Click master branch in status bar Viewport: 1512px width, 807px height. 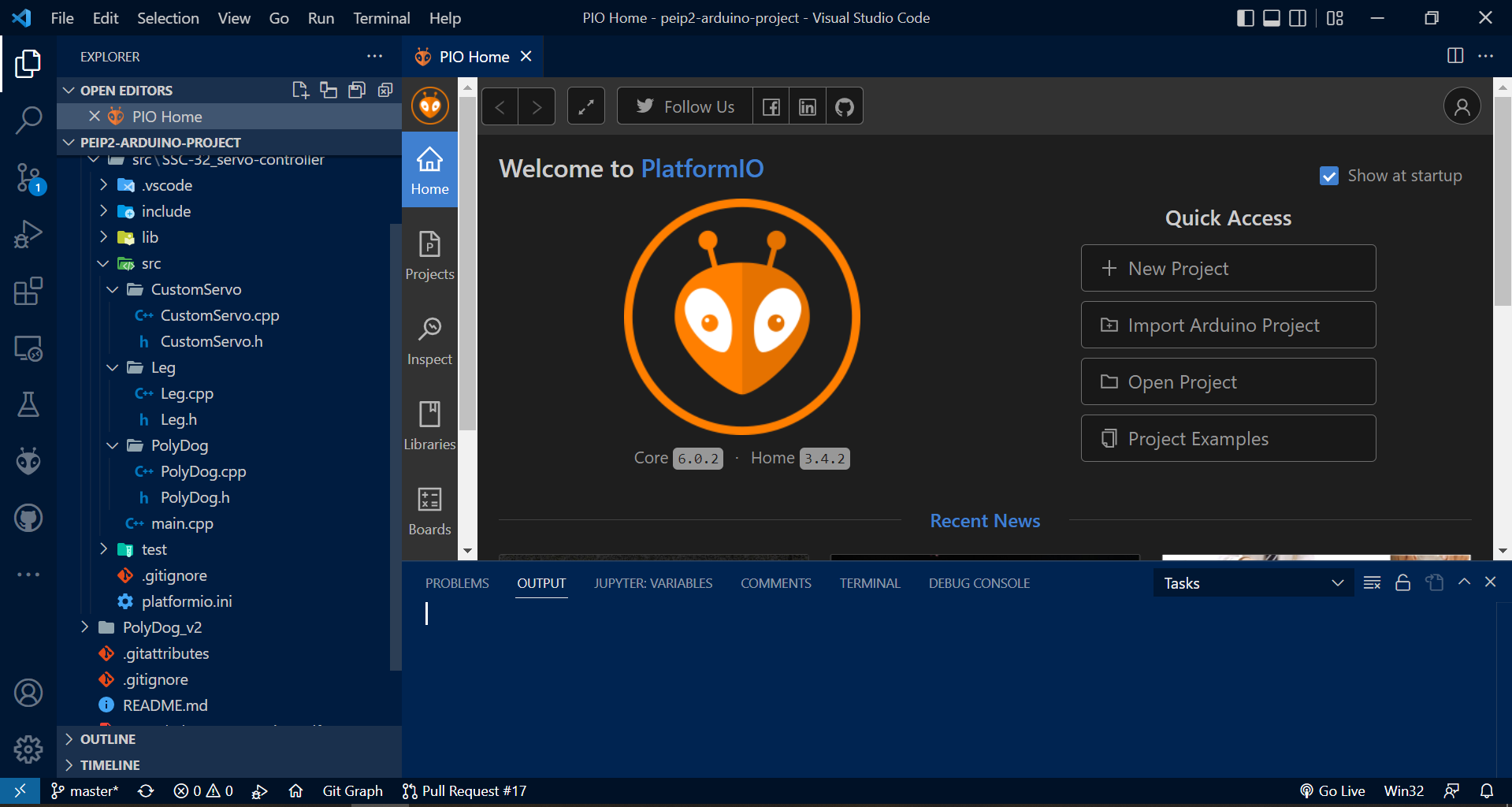pos(84,791)
